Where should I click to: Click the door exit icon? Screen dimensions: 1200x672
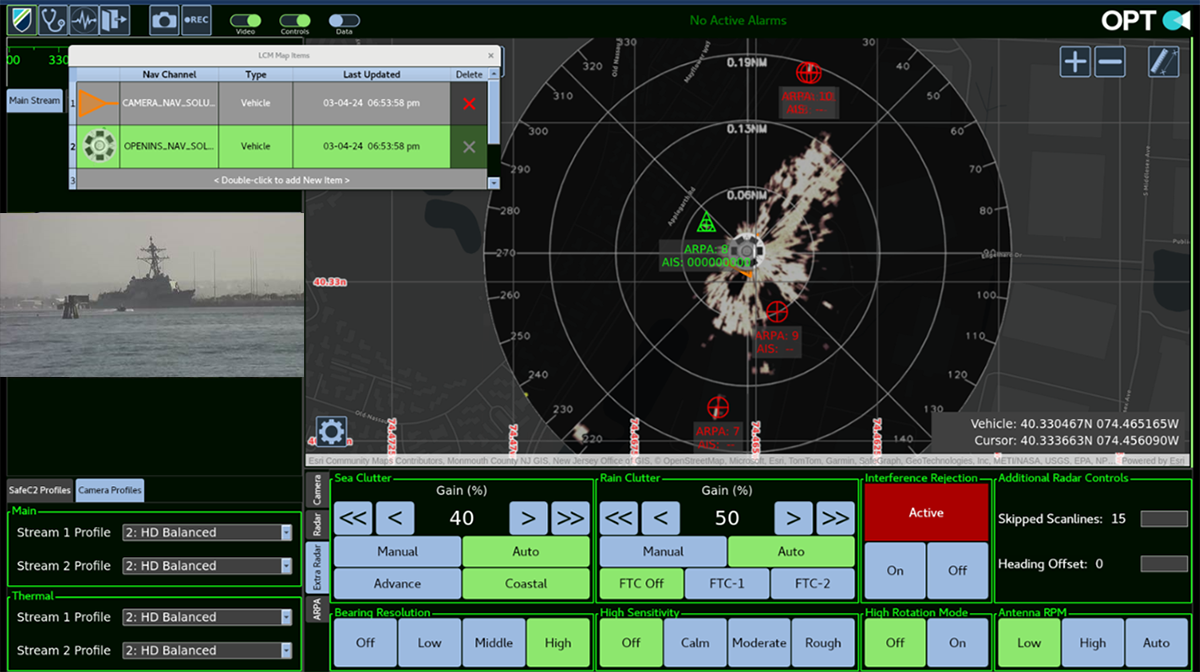[x=114, y=20]
